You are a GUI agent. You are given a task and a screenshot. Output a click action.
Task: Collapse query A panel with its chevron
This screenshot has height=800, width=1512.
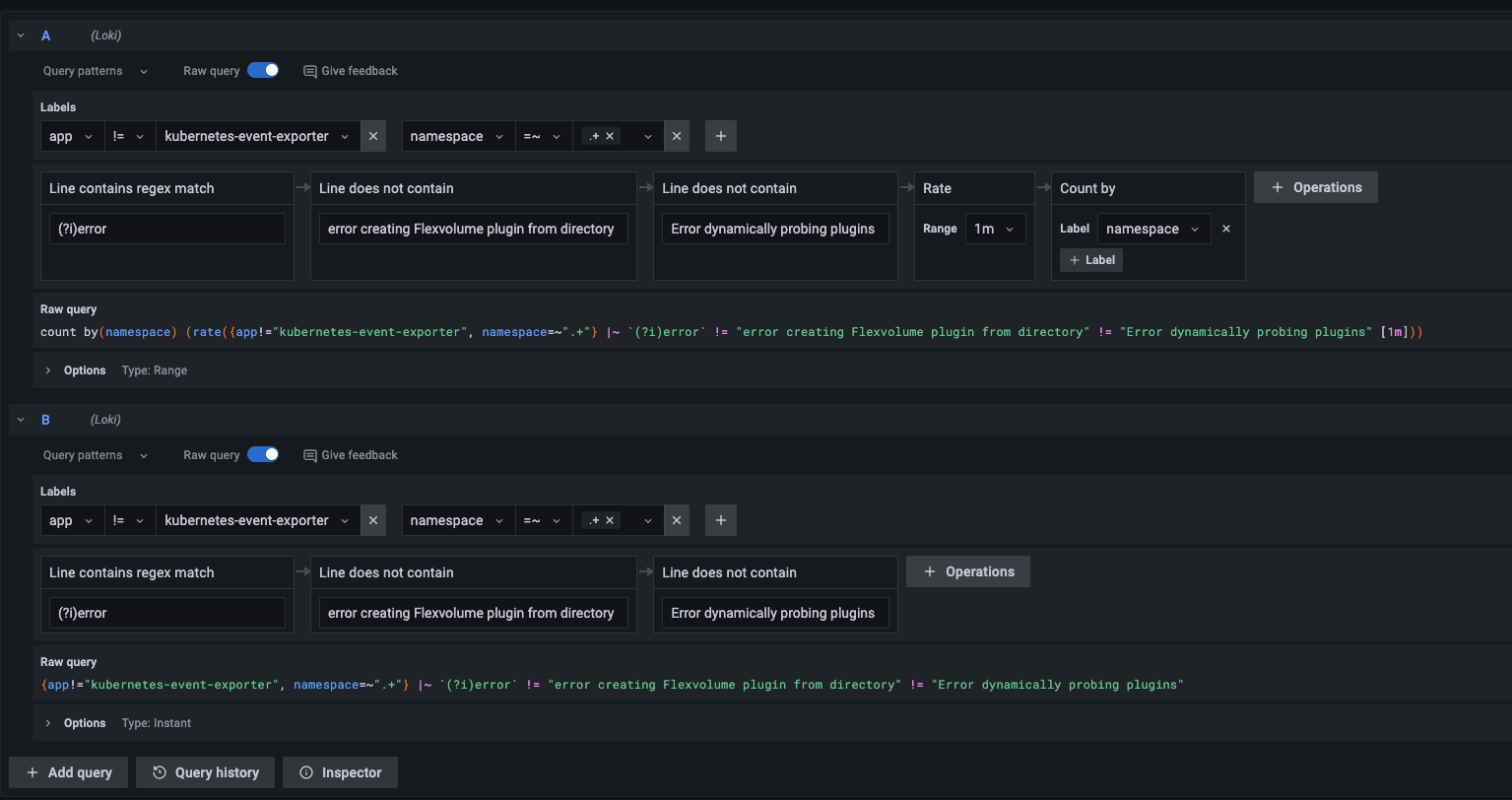point(20,34)
